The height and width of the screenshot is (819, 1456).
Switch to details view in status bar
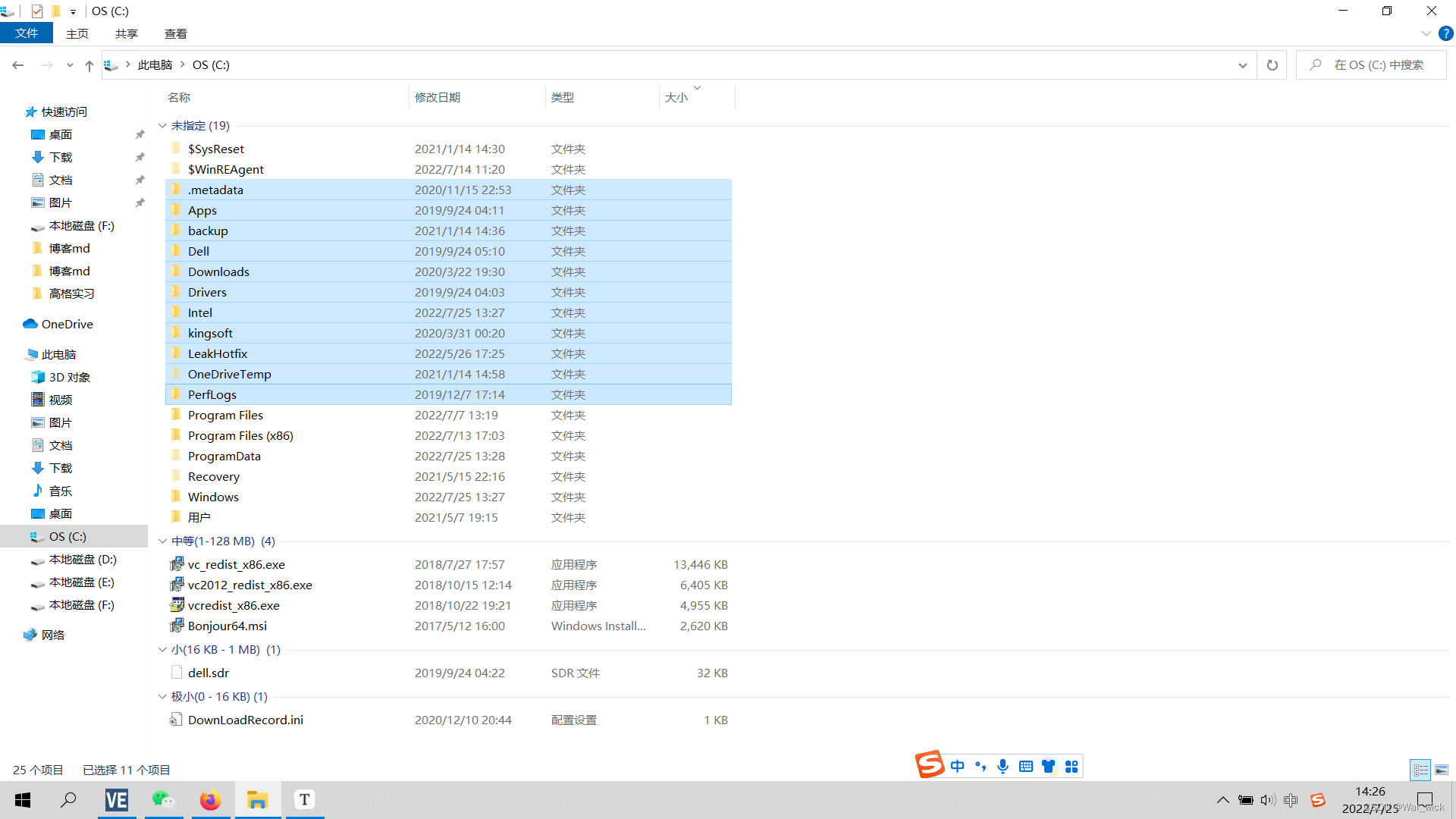pyautogui.click(x=1420, y=769)
